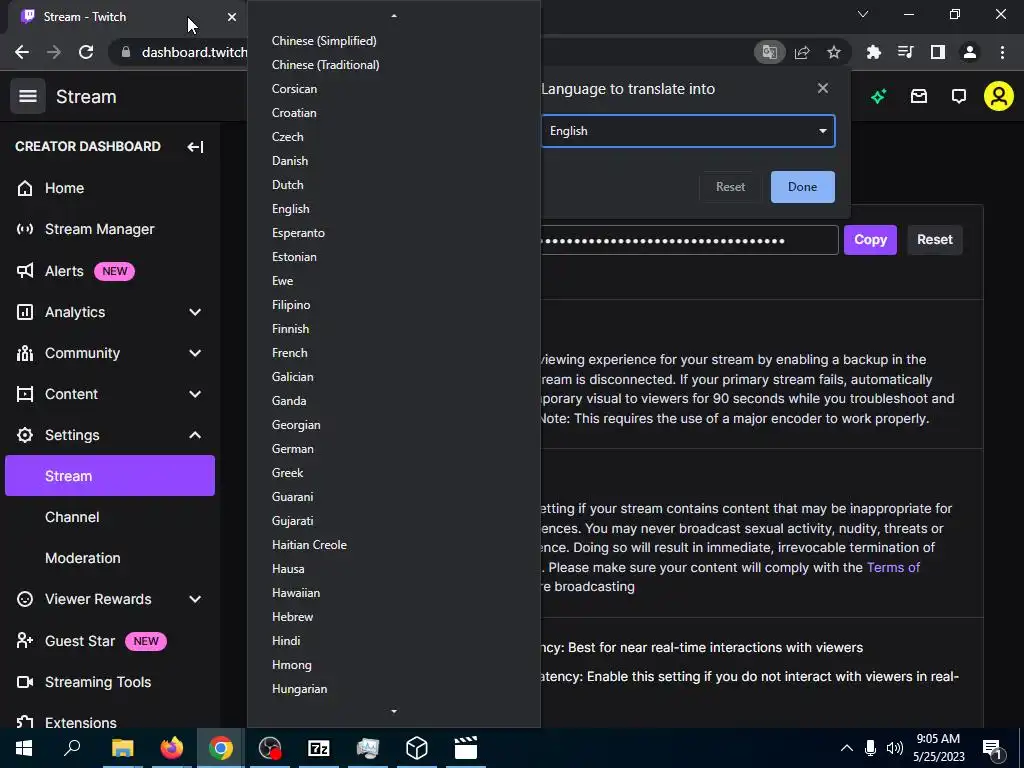Open Chrome extensions puzzle icon
This screenshot has height=768, width=1024.
click(873, 52)
